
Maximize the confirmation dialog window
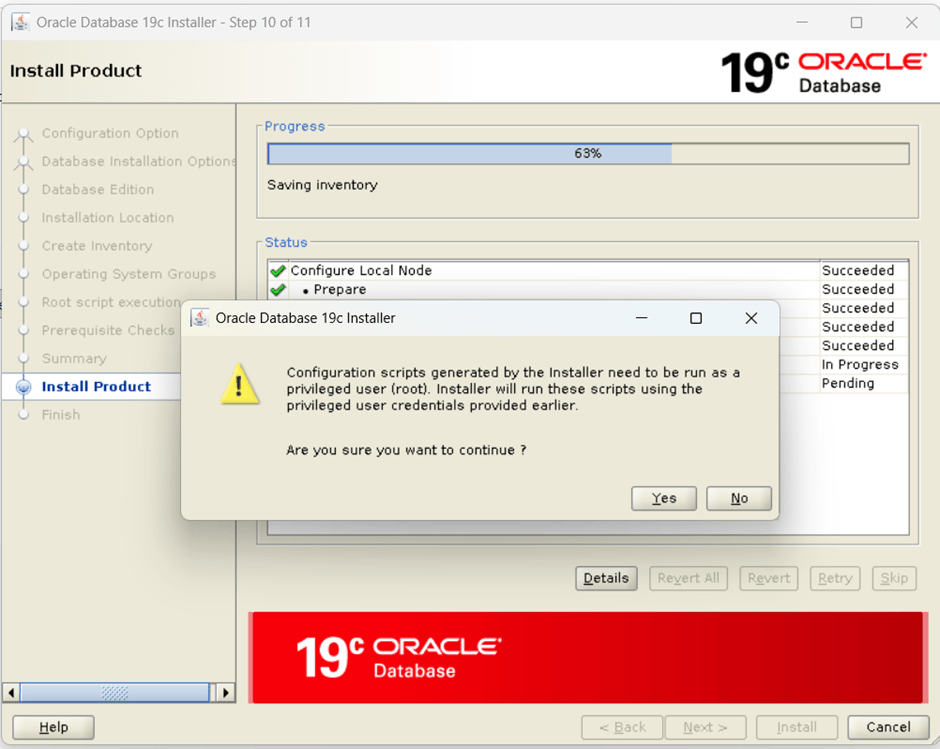pyautogui.click(x=696, y=318)
